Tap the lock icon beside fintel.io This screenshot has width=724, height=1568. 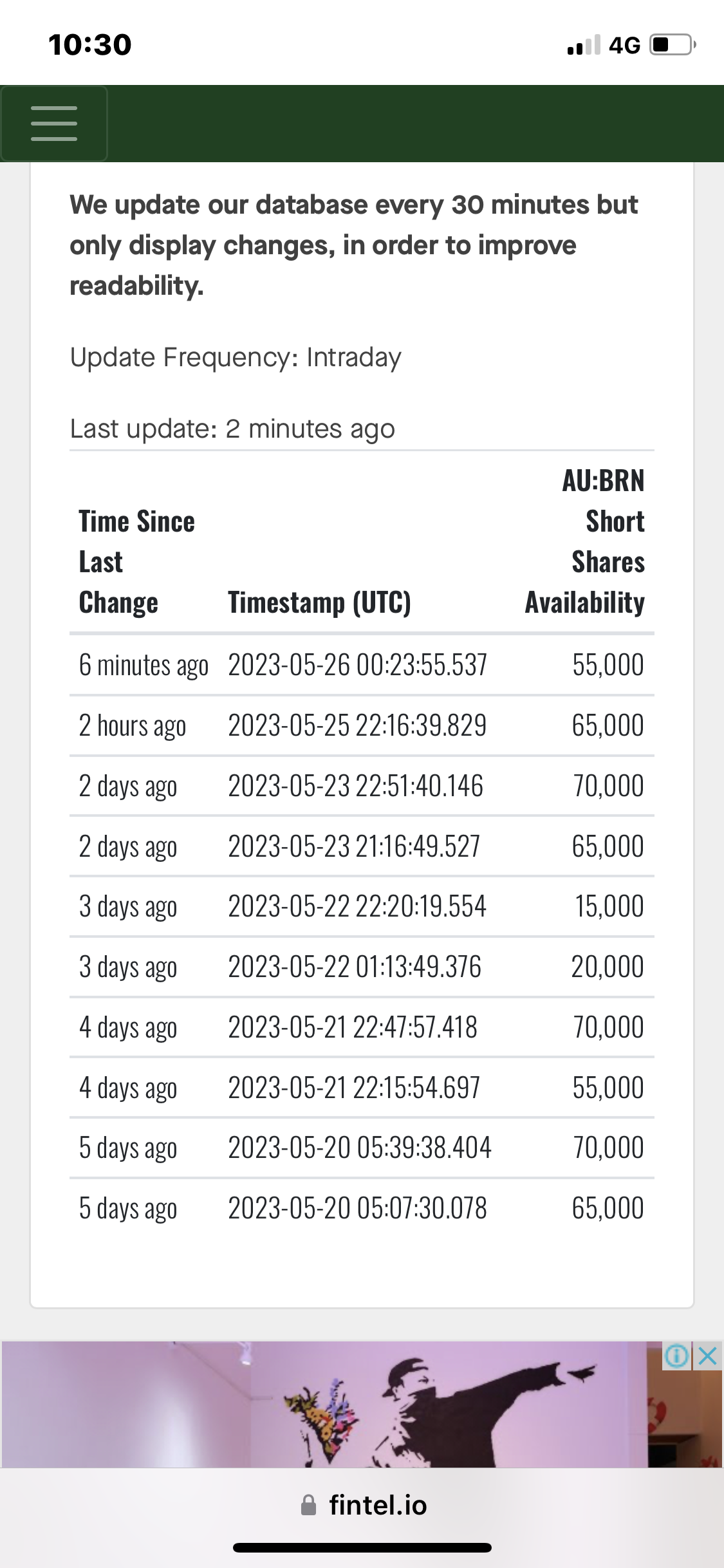pos(309,1506)
